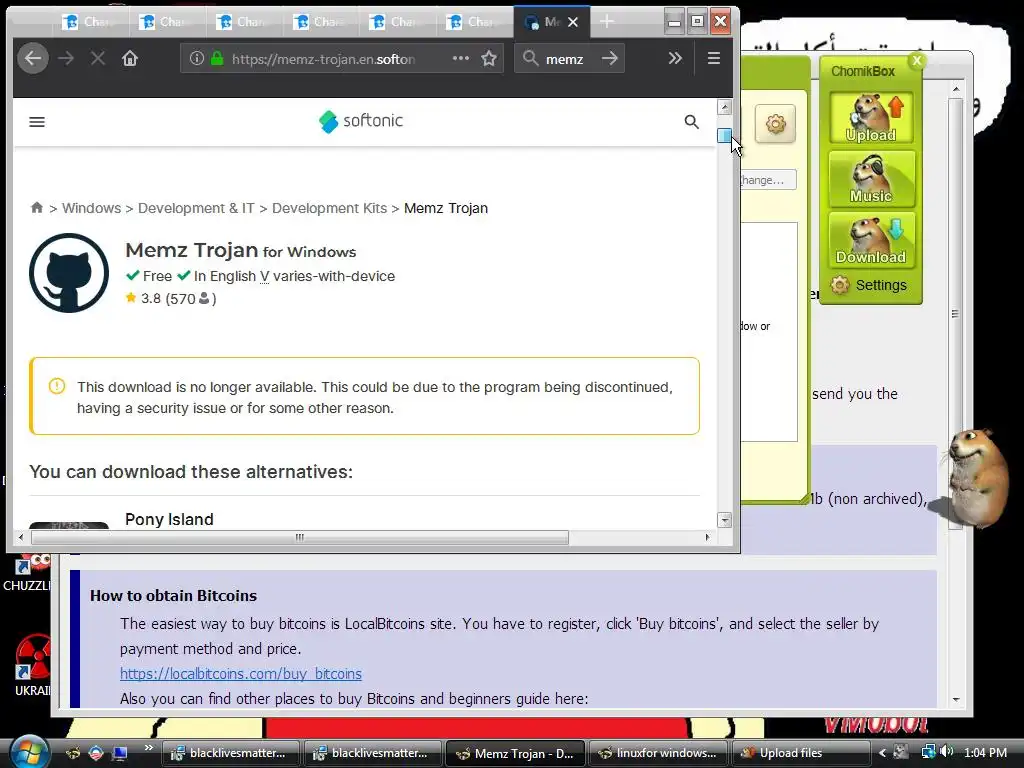Open the Windows Start orb
The width and height of the screenshot is (1024, 768).
(x=30, y=752)
